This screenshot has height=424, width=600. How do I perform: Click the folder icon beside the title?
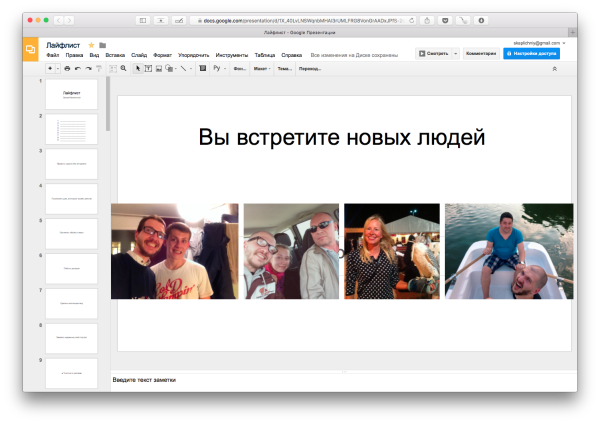coord(103,45)
